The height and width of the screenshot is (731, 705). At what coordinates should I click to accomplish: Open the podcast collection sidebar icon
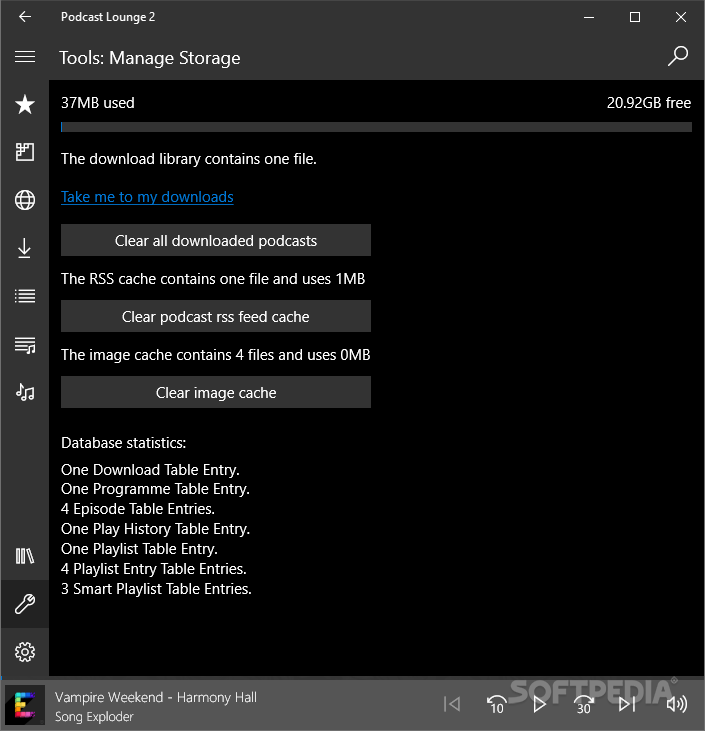point(25,152)
